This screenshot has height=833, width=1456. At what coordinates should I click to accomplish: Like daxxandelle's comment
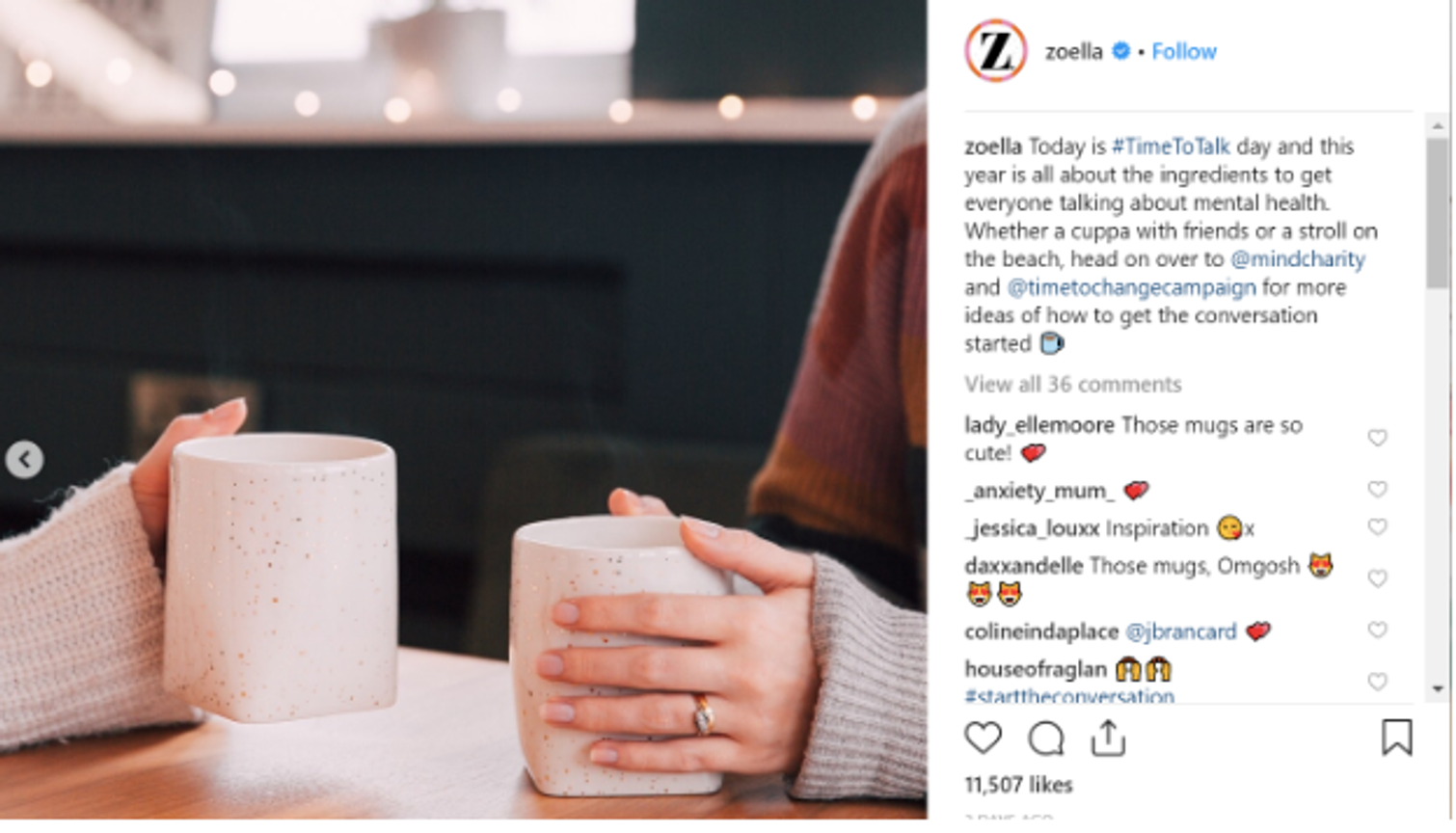coord(1377,578)
